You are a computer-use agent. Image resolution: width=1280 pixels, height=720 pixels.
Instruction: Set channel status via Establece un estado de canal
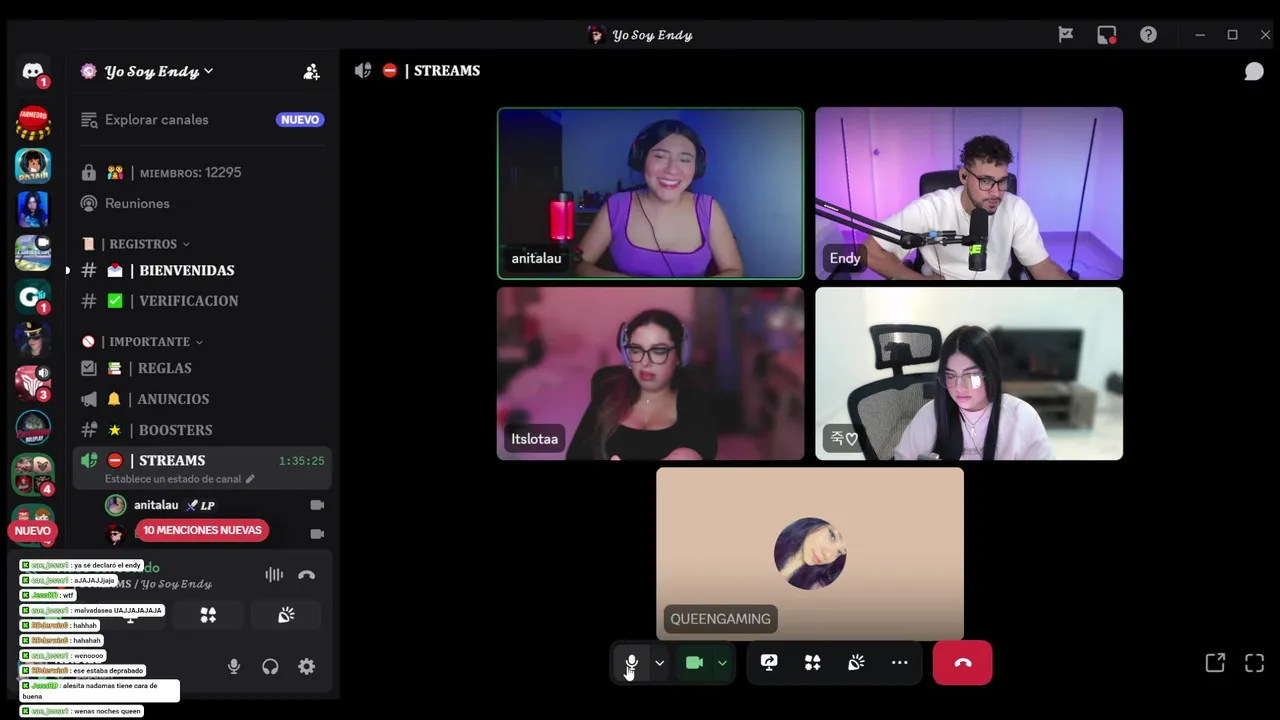(179, 479)
